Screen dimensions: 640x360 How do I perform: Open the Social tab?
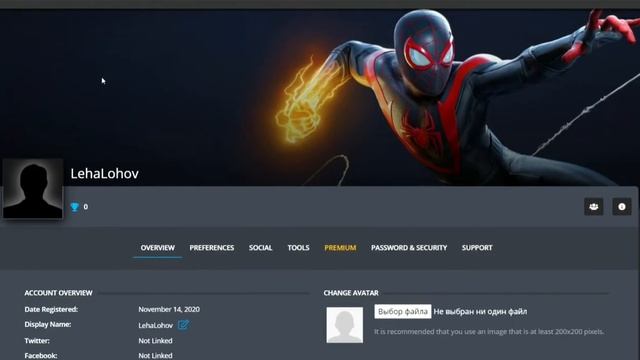click(x=260, y=248)
